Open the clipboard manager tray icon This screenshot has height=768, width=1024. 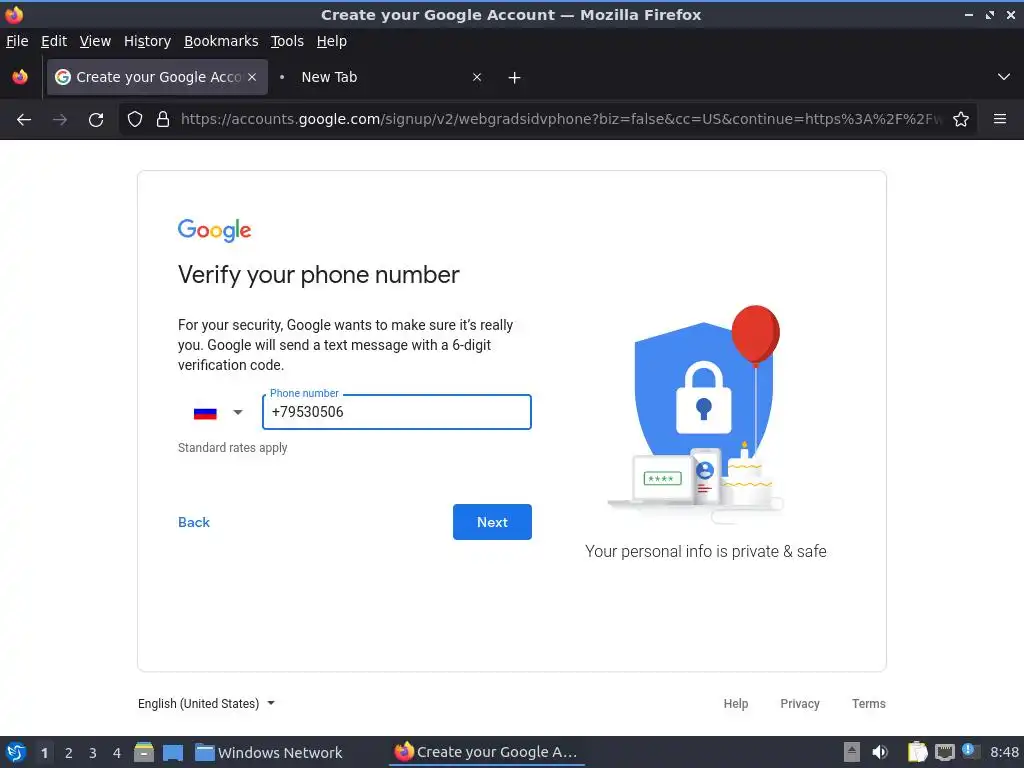pyautogui.click(x=917, y=752)
